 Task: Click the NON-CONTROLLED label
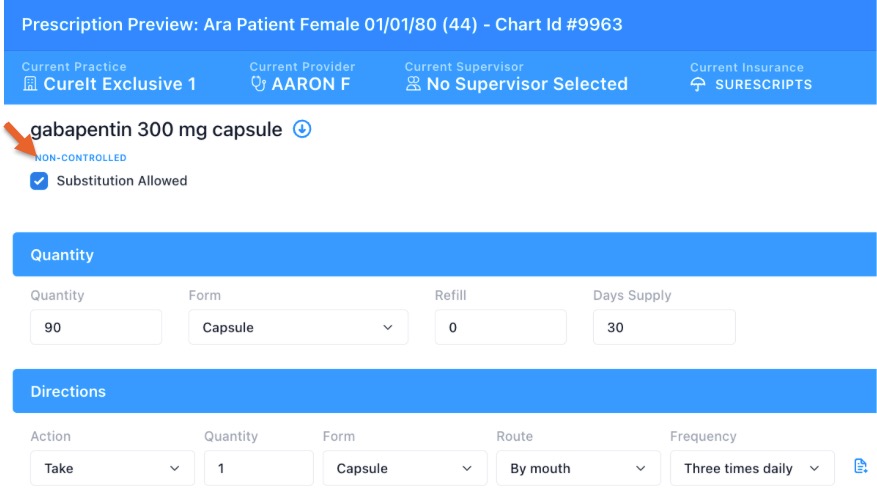coord(81,158)
